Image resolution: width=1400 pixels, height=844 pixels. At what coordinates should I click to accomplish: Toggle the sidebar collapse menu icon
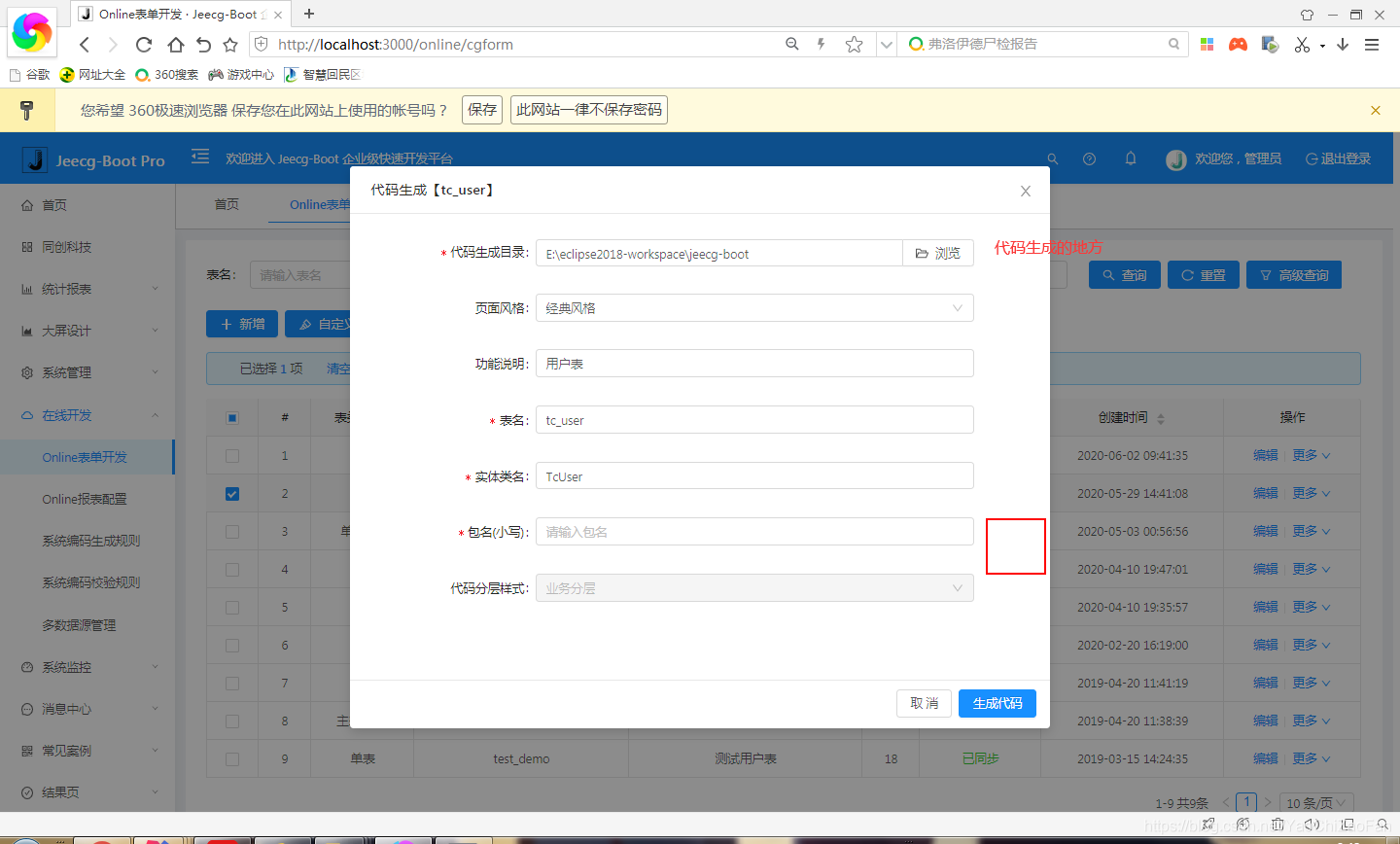pos(200,157)
